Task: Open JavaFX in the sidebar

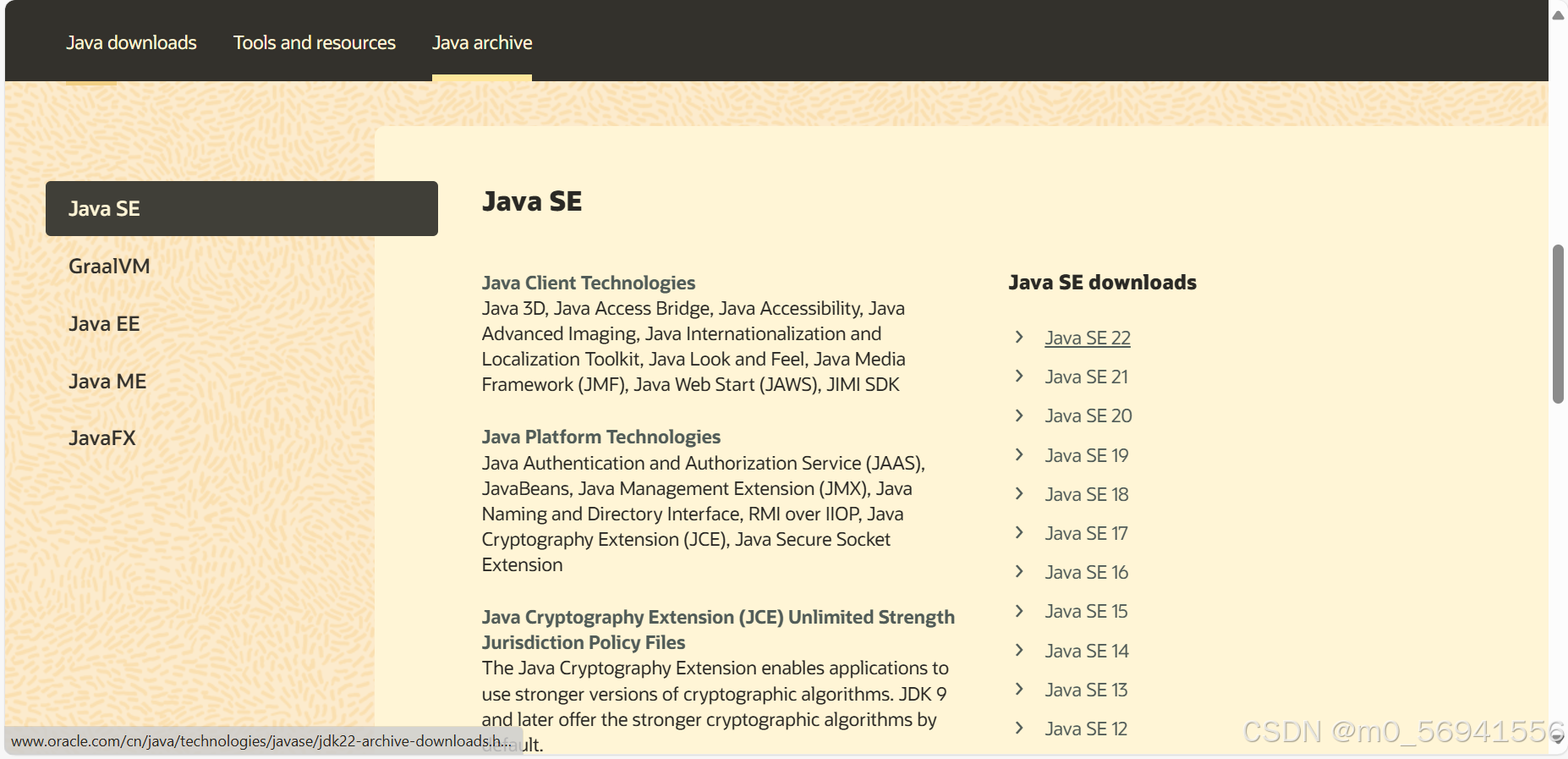Action: [x=102, y=438]
